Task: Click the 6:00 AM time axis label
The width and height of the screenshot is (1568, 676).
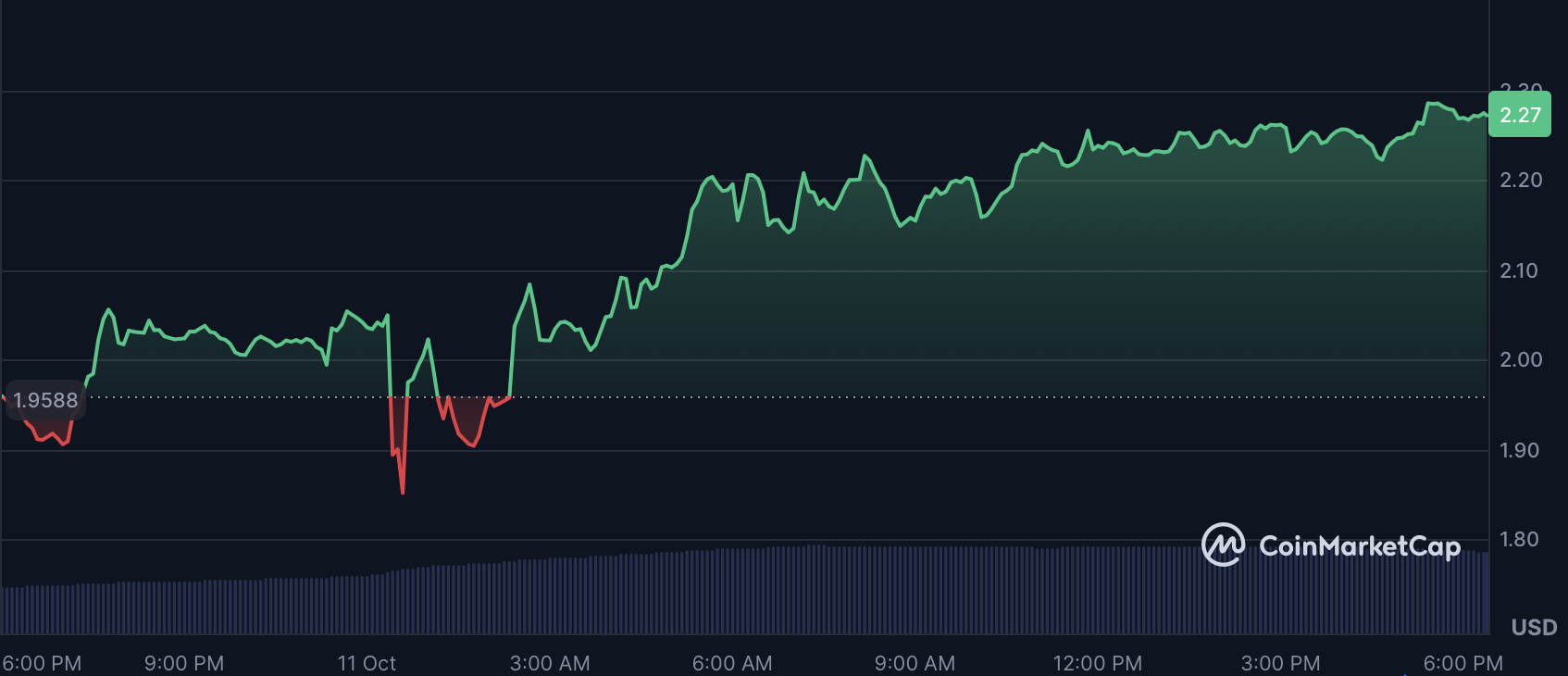Action: coord(732,663)
